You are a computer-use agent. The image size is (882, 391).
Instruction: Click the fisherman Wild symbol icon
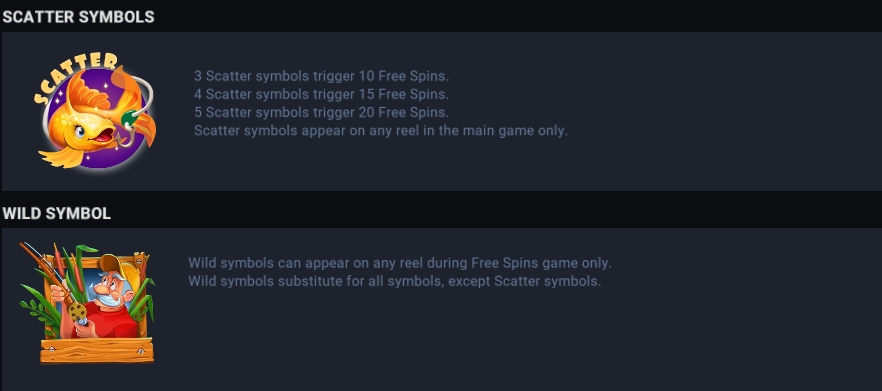tap(87, 302)
